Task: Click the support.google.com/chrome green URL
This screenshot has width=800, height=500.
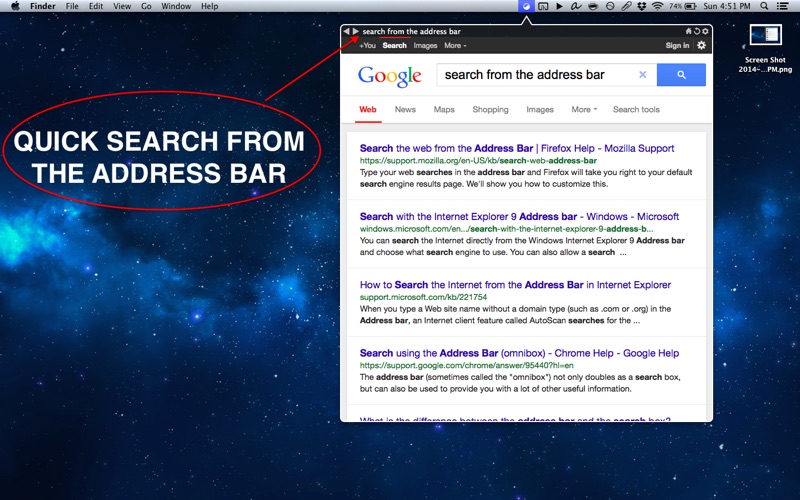Action: [466, 365]
